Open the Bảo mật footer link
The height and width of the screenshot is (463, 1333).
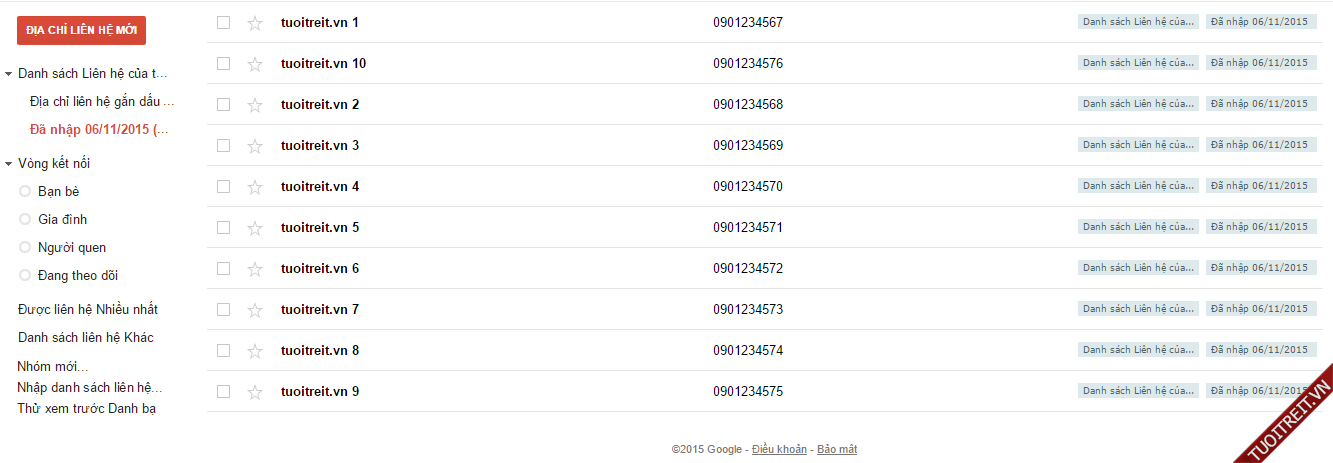[837, 450]
